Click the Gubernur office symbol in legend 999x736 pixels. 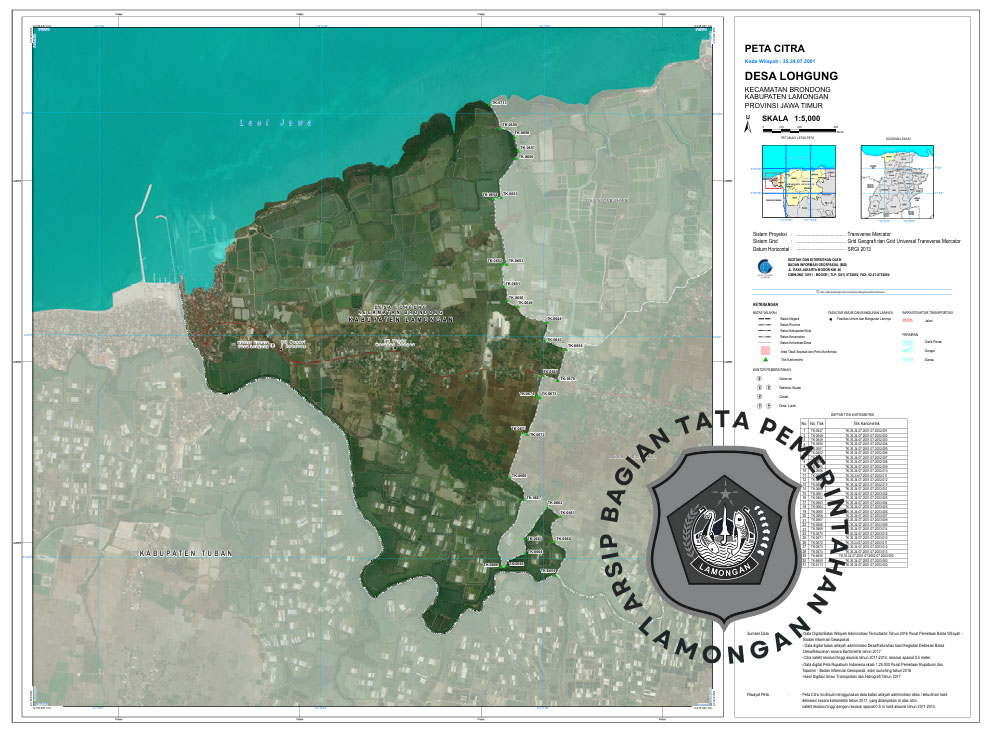[x=759, y=379]
